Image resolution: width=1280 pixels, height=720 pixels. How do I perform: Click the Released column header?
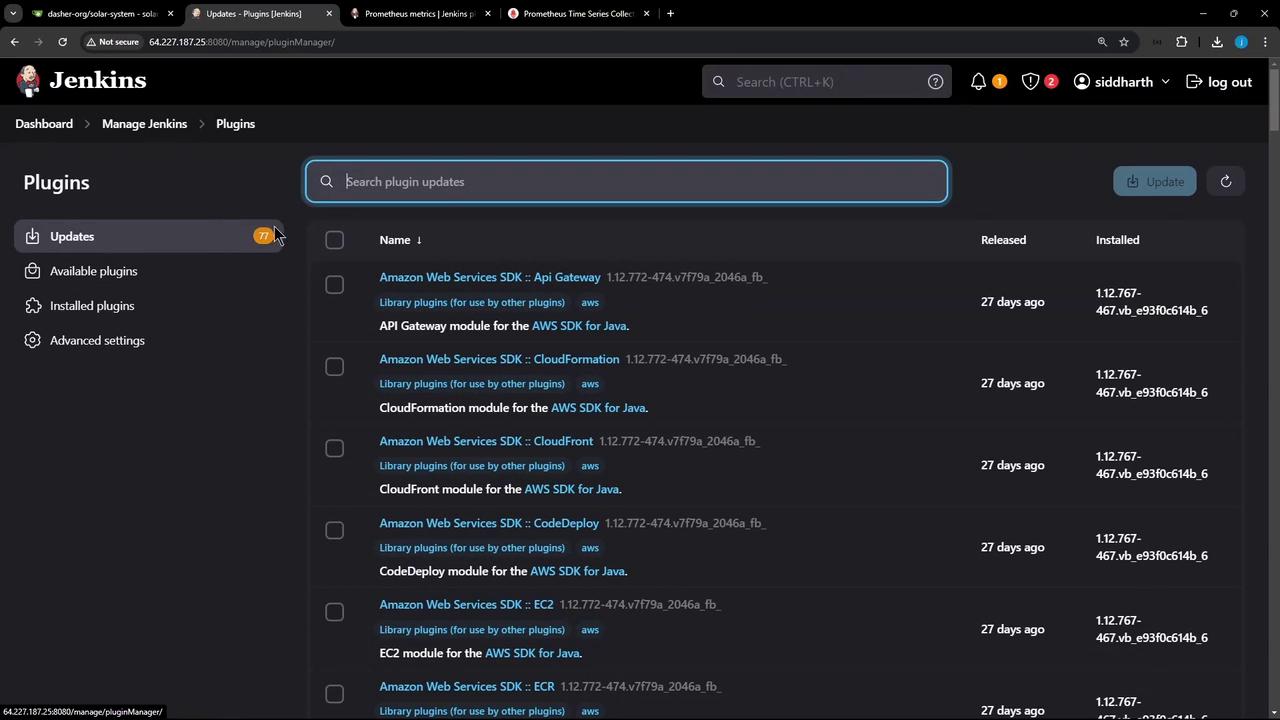coord(1003,240)
